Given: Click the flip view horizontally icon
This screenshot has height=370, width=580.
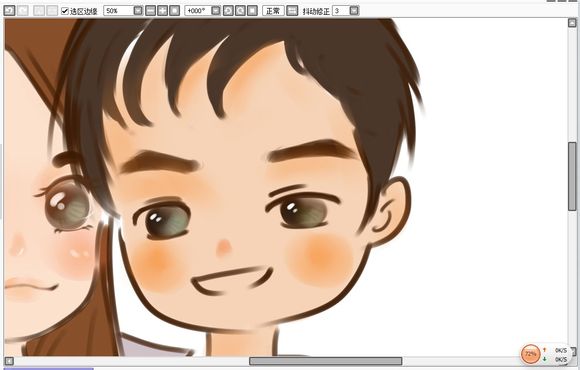Looking at the screenshot, I should (292, 11).
